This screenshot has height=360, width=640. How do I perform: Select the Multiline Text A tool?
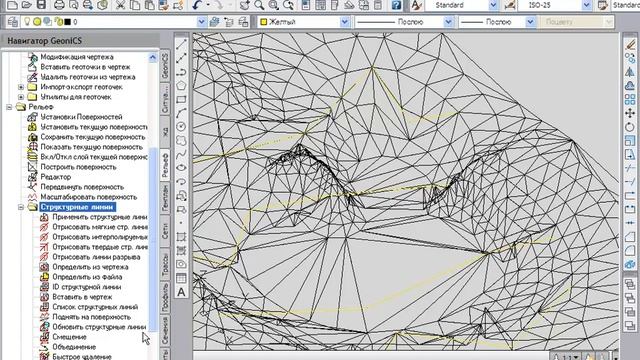(x=181, y=292)
